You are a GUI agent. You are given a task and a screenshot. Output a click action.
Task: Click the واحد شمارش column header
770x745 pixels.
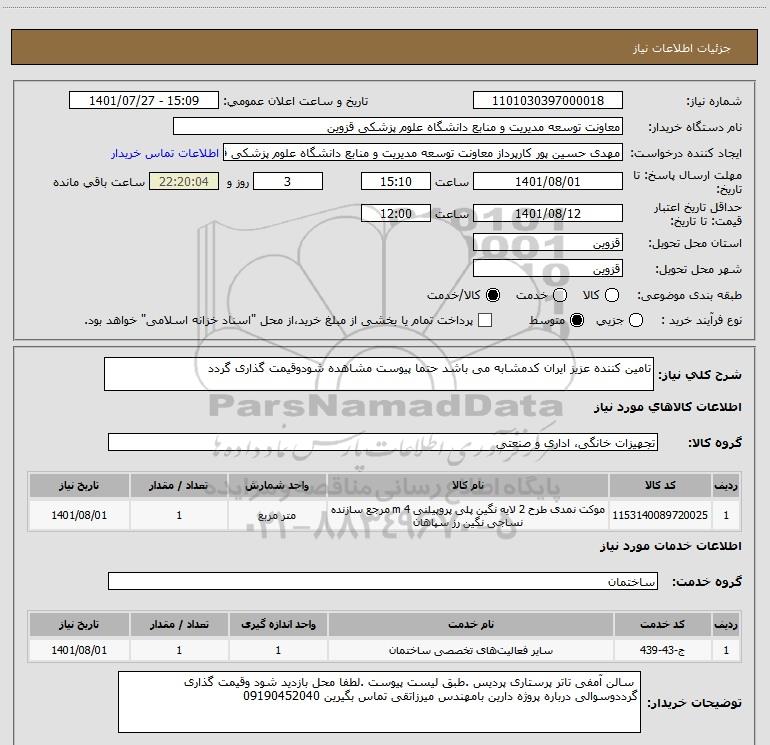[277, 485]
